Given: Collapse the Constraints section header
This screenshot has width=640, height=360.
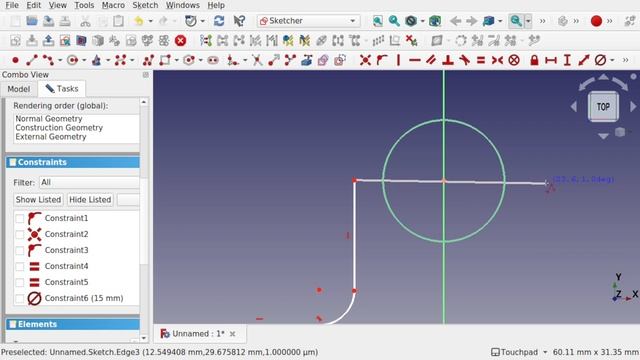Looking at the screenshot, I should (x=73, y=162).
